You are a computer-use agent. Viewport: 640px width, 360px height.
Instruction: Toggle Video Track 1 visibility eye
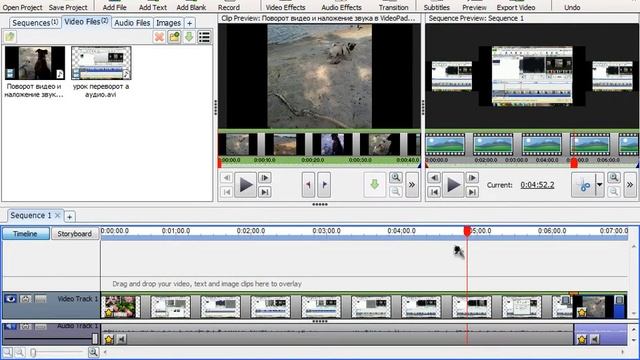[11, 299]
